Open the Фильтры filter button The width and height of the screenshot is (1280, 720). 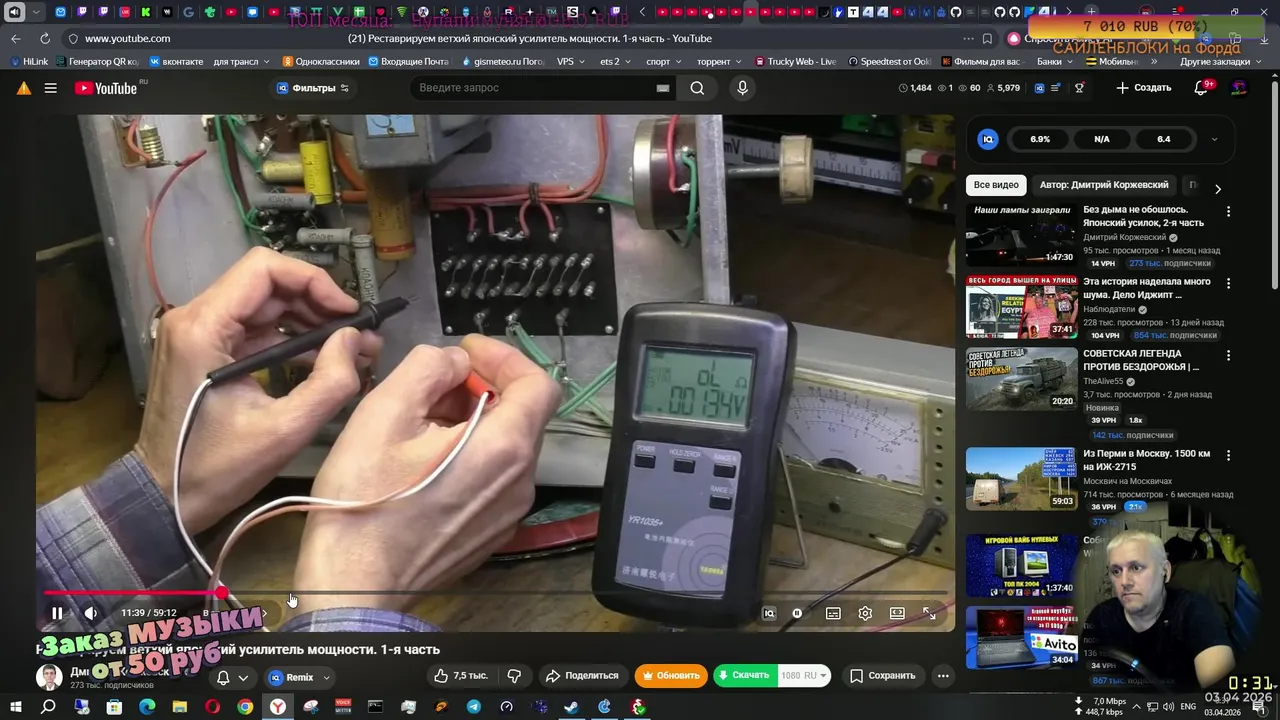(x=313, y=88)
